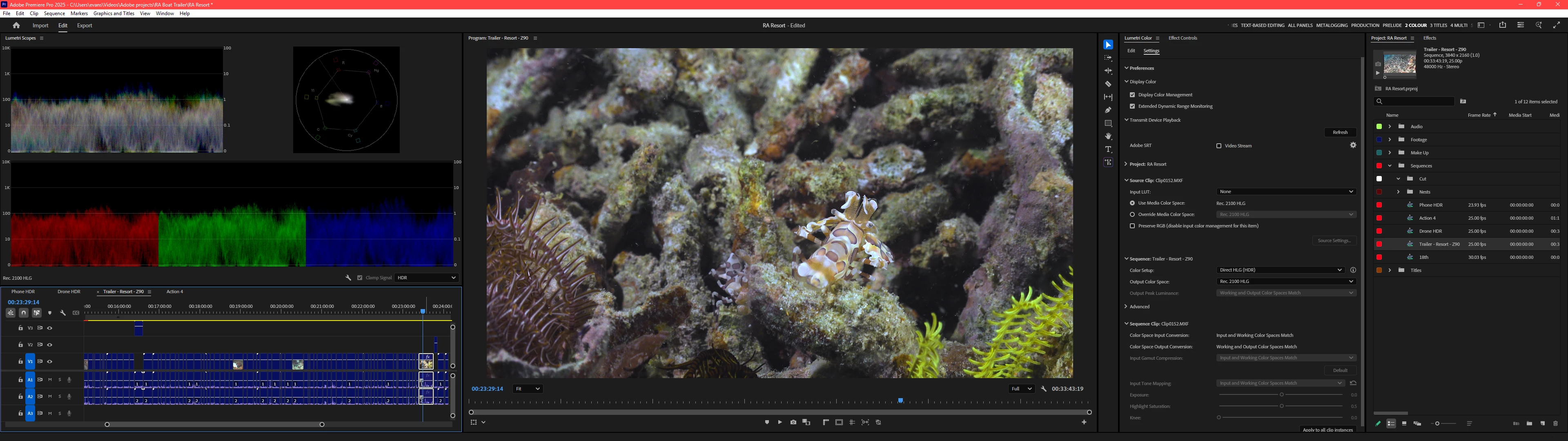Select the Type tool
Image resolution: width=1568 pixels, height=441 pixels.
click(1108, 149)
